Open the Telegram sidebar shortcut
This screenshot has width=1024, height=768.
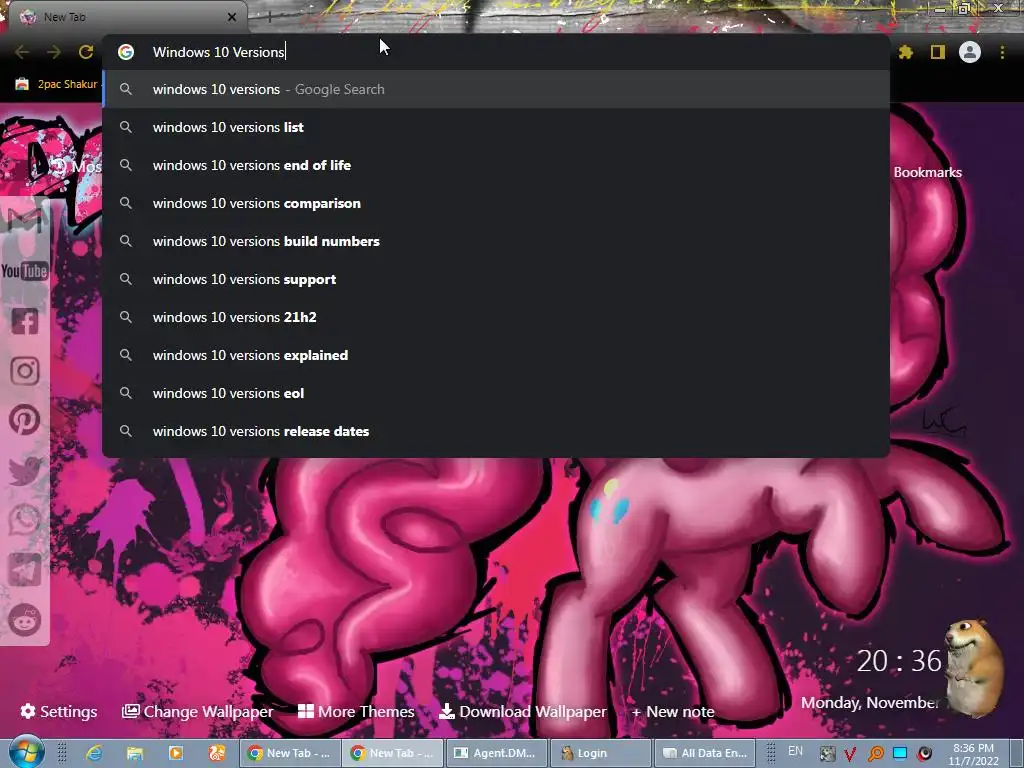click(x=25, y=570)
